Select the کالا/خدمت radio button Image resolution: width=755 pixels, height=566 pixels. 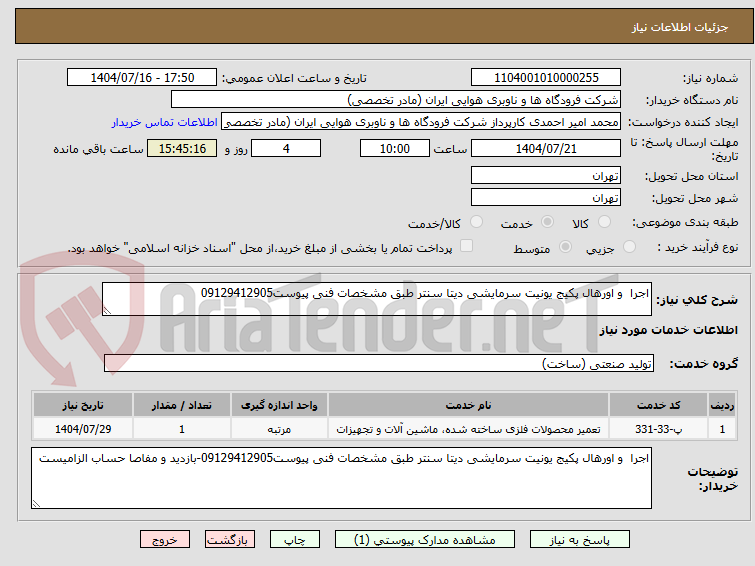(476, 222)
